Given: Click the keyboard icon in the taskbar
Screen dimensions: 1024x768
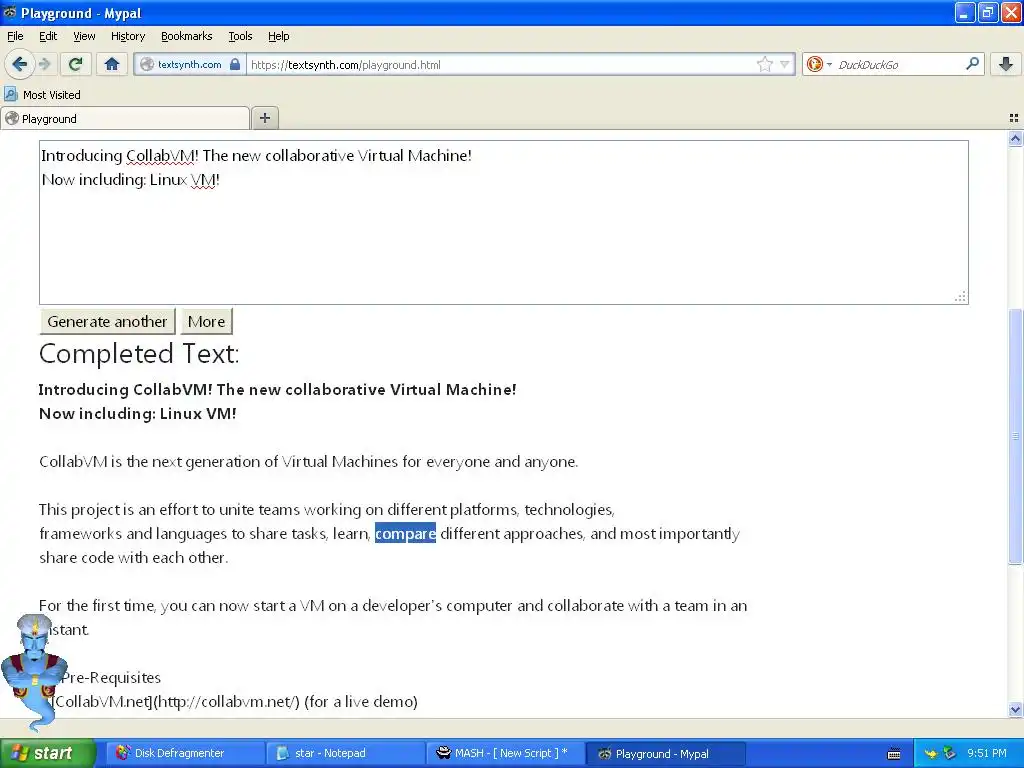Looking at the screenshot, I should [x=894, y=754].
